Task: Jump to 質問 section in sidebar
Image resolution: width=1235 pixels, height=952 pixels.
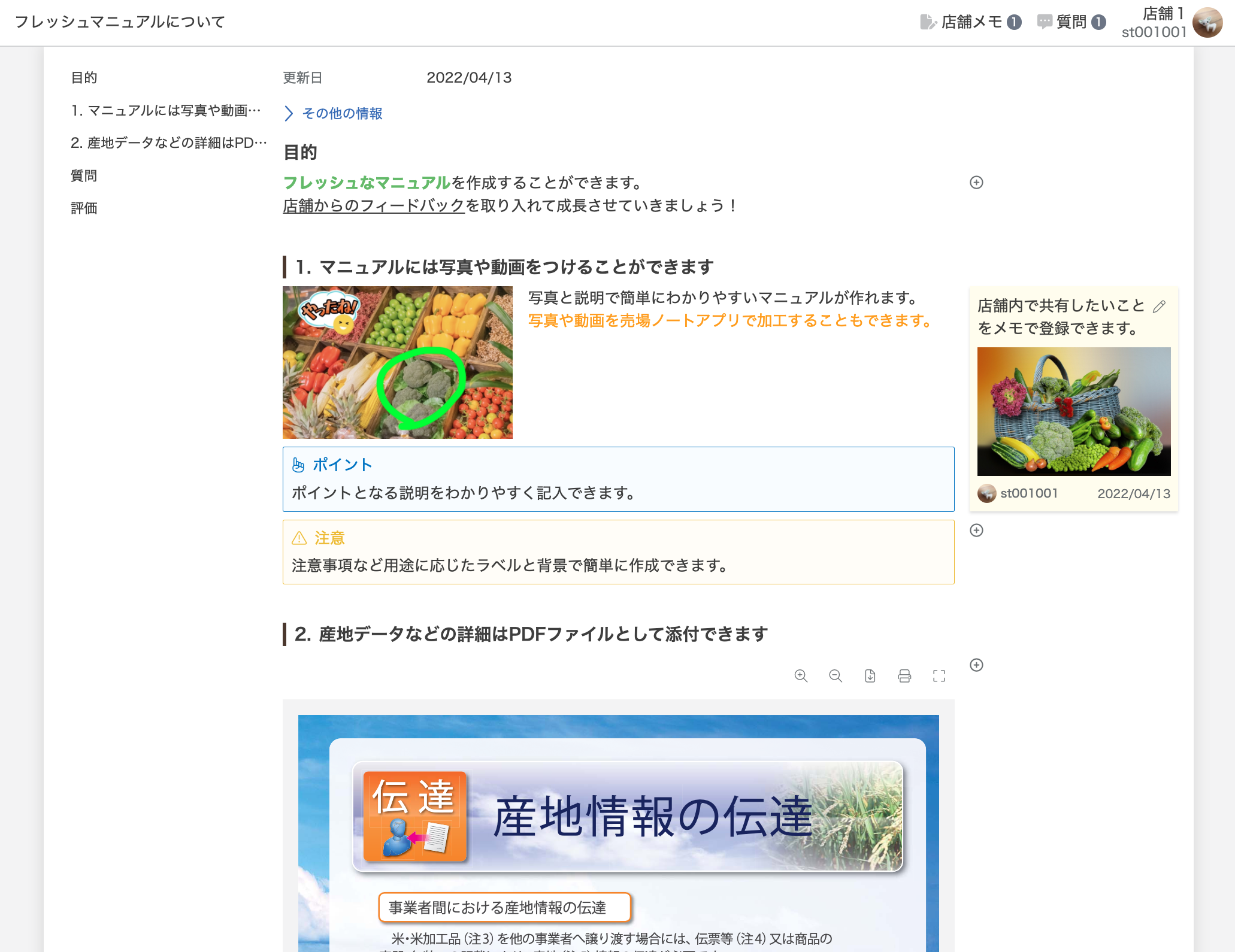Action: coord(84,175)
